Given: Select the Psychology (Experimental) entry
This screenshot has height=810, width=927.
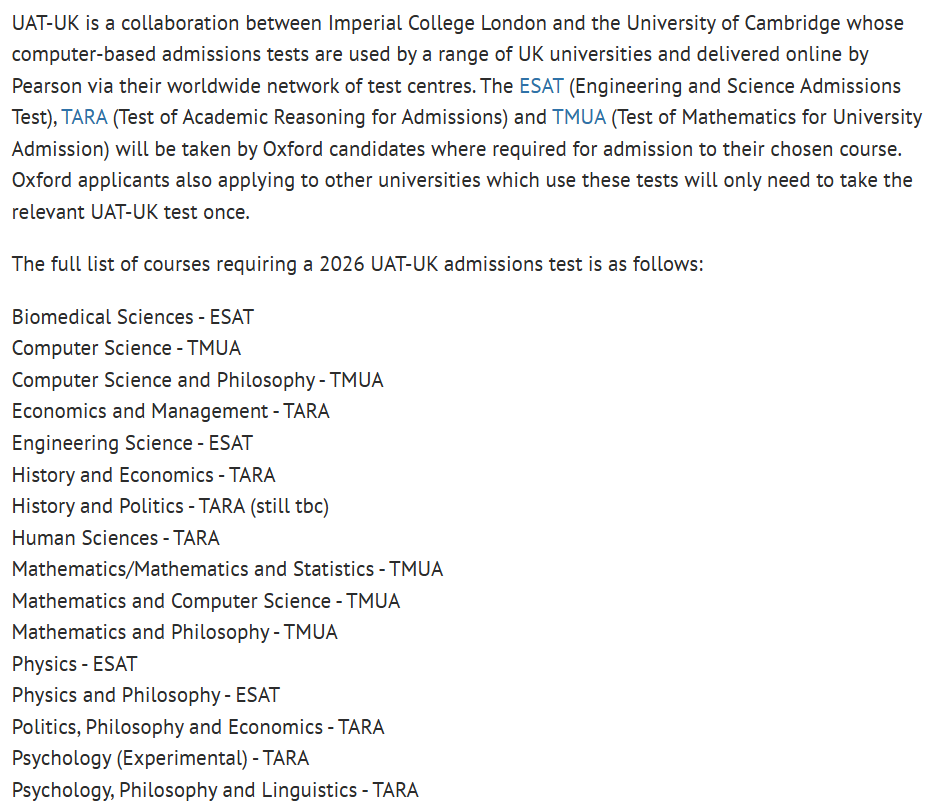Looking at the screenshot, I should (x=160, y=758).
